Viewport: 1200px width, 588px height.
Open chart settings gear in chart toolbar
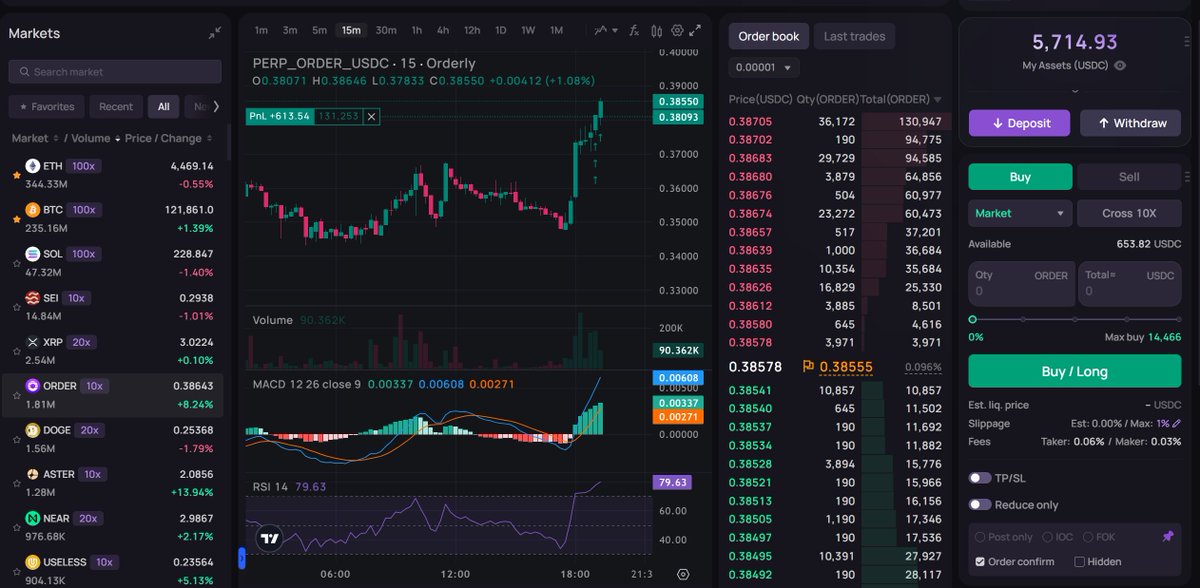coord(679,30)
